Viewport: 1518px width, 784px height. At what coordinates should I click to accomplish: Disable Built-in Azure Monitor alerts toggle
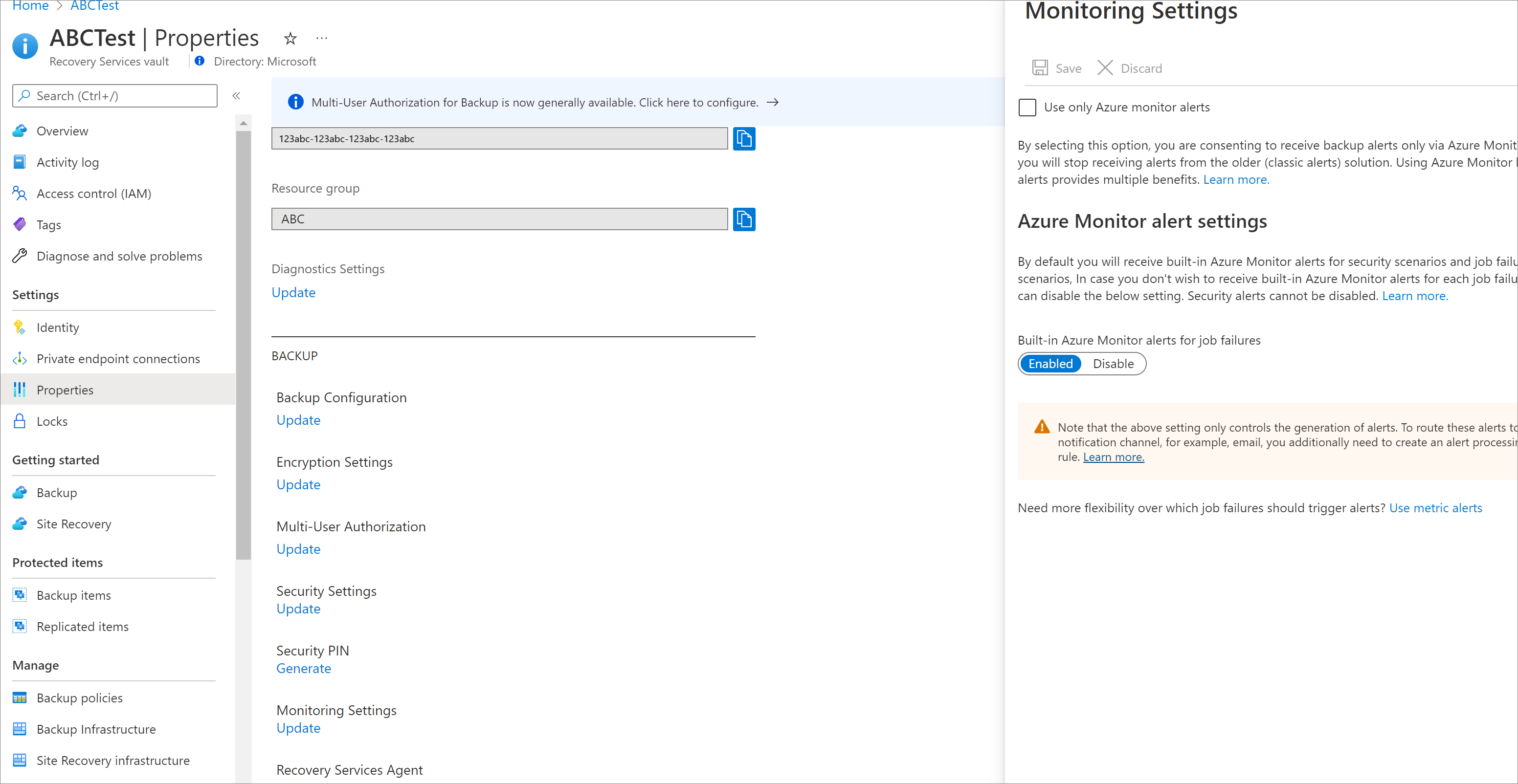(x=1113, y=363)
